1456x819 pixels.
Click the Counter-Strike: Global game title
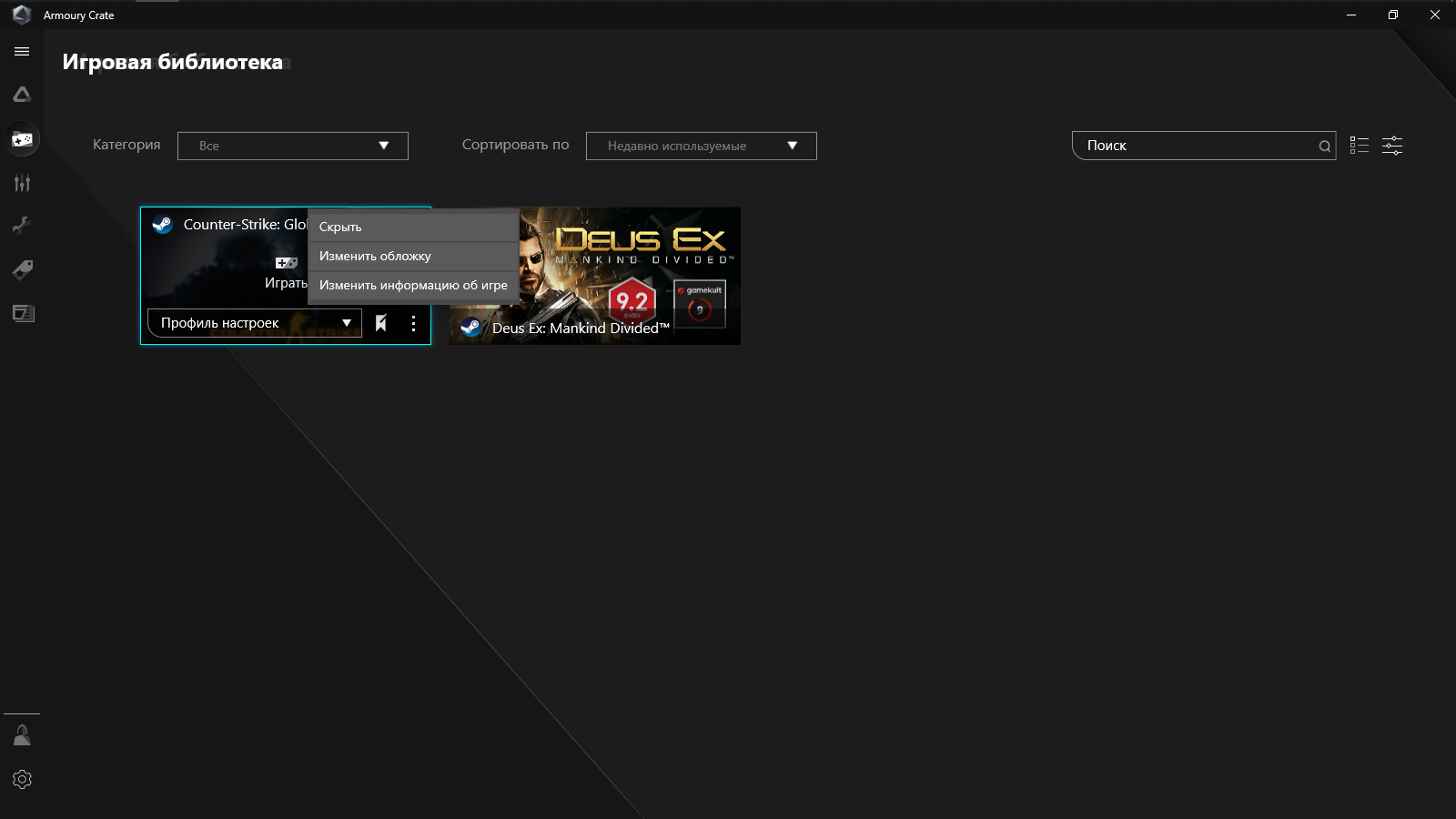(246, 225)
